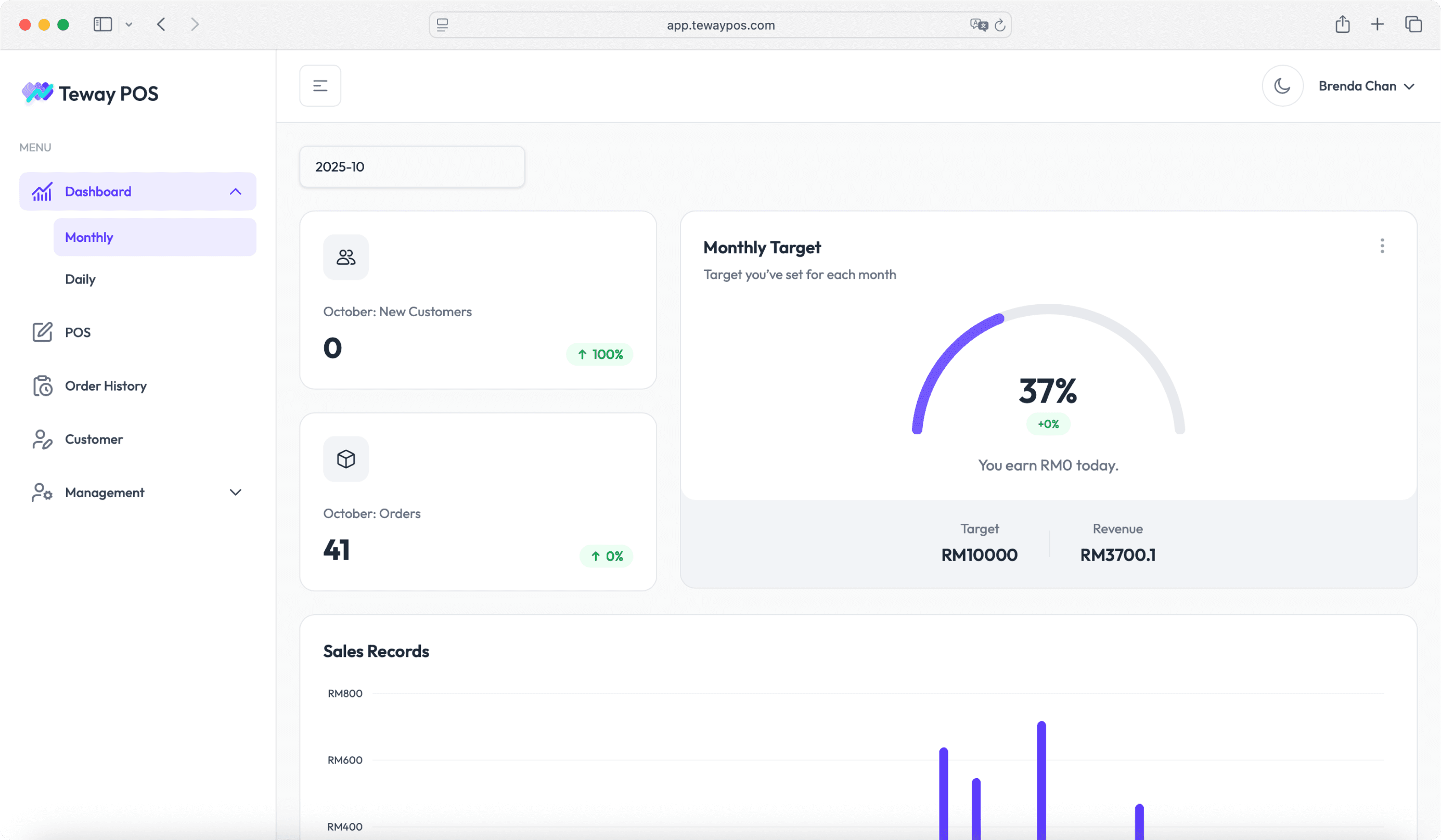Toggle the Safari sidebar panel
The width and height of the screenshot is (1441, 840).
(102, 24)
